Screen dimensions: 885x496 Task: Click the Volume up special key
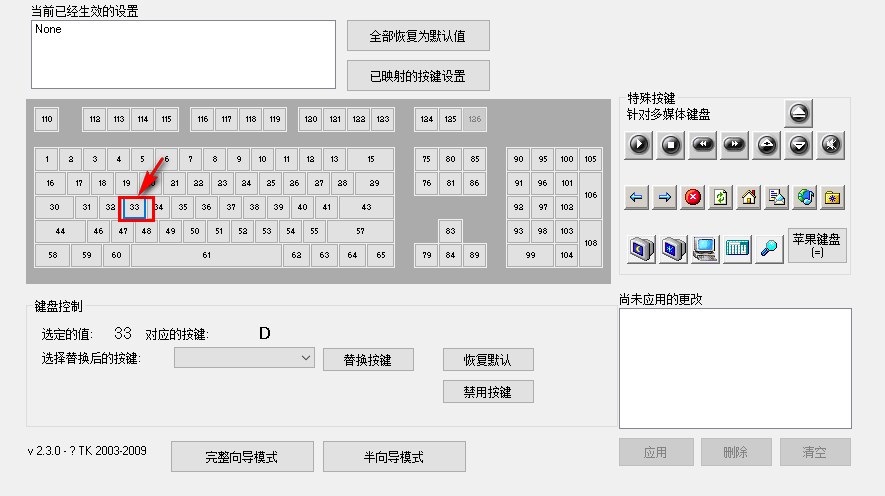coord(766,145)
